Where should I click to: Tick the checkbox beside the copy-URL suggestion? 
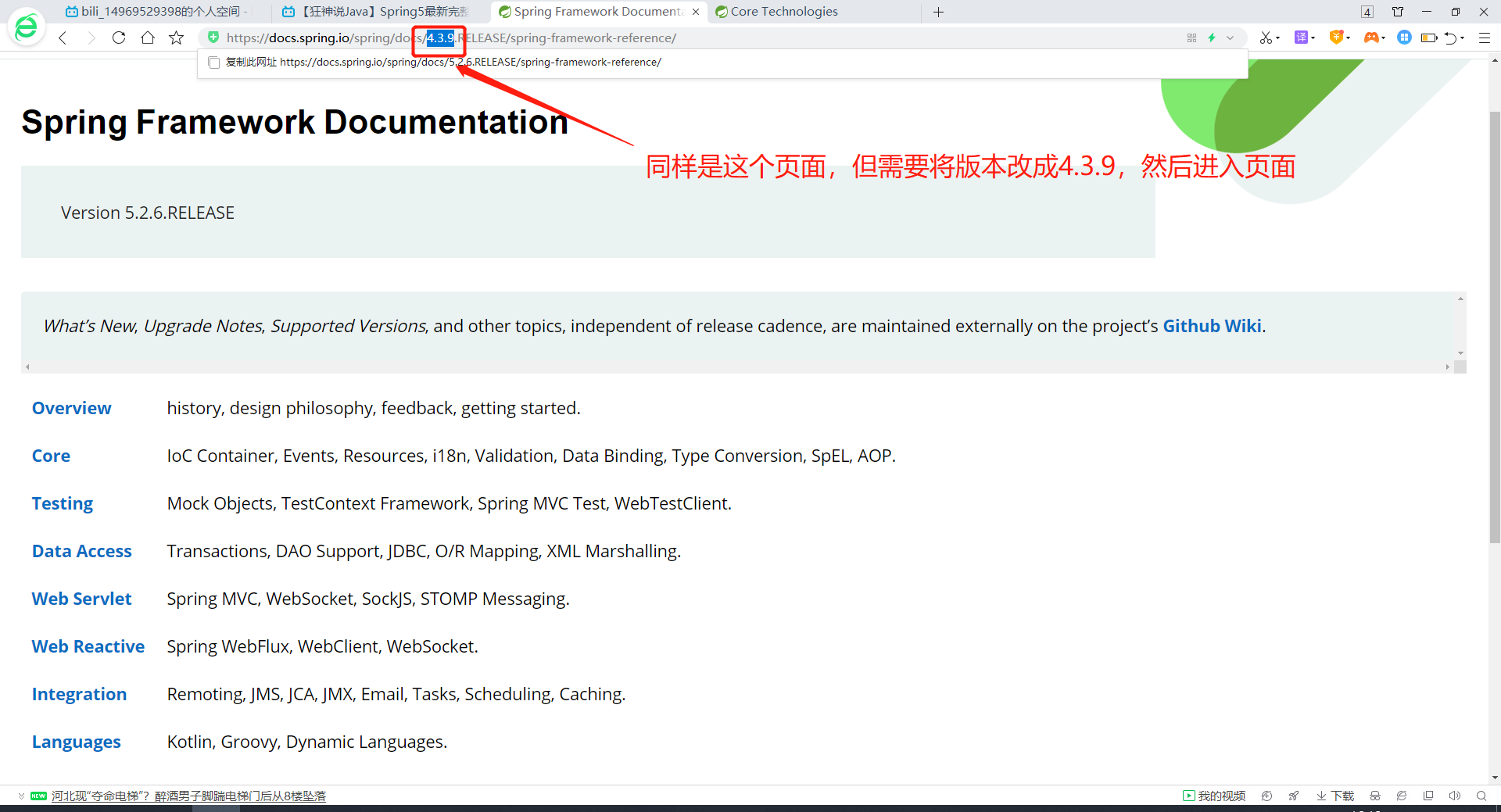[214, 63]
